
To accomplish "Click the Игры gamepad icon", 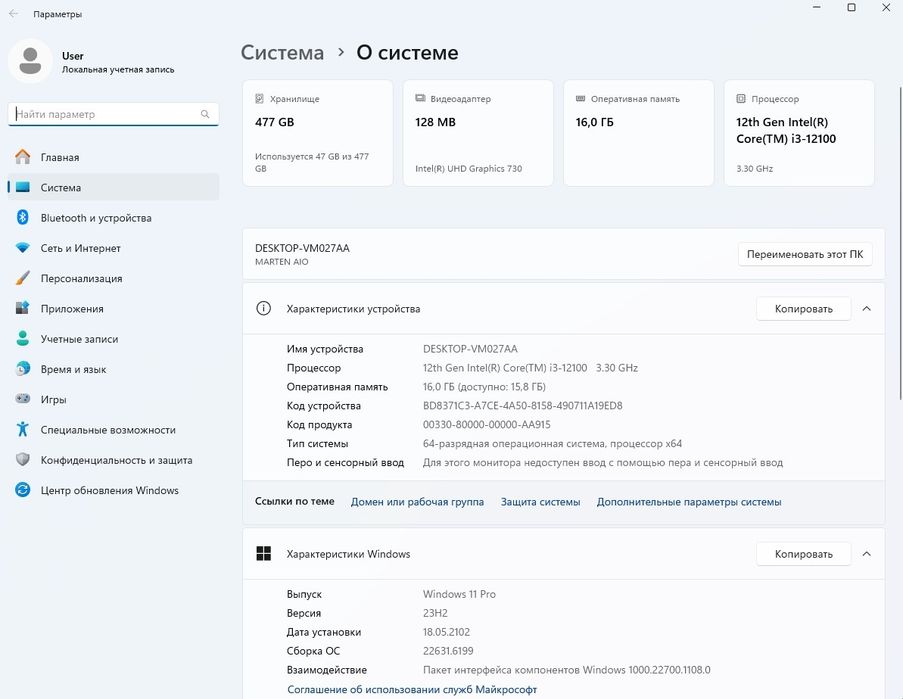I will 22,398.
